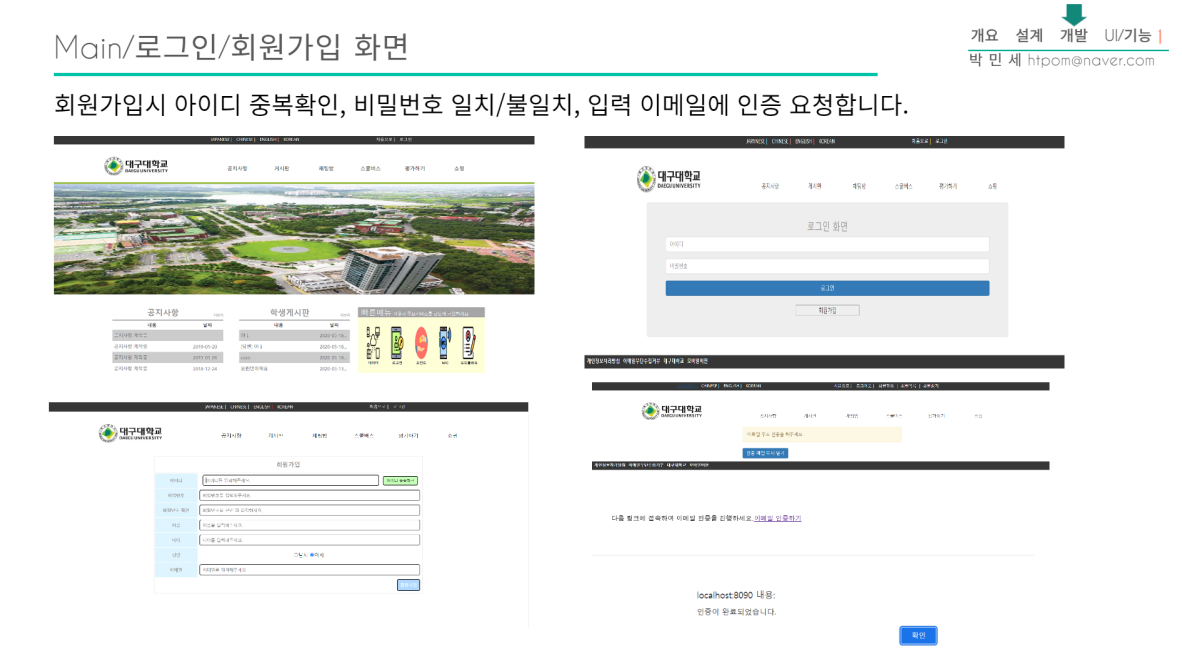Click the red donation icon in 빠른메뉴
This screenshot has width=1182, height=655.
point(421,342)
